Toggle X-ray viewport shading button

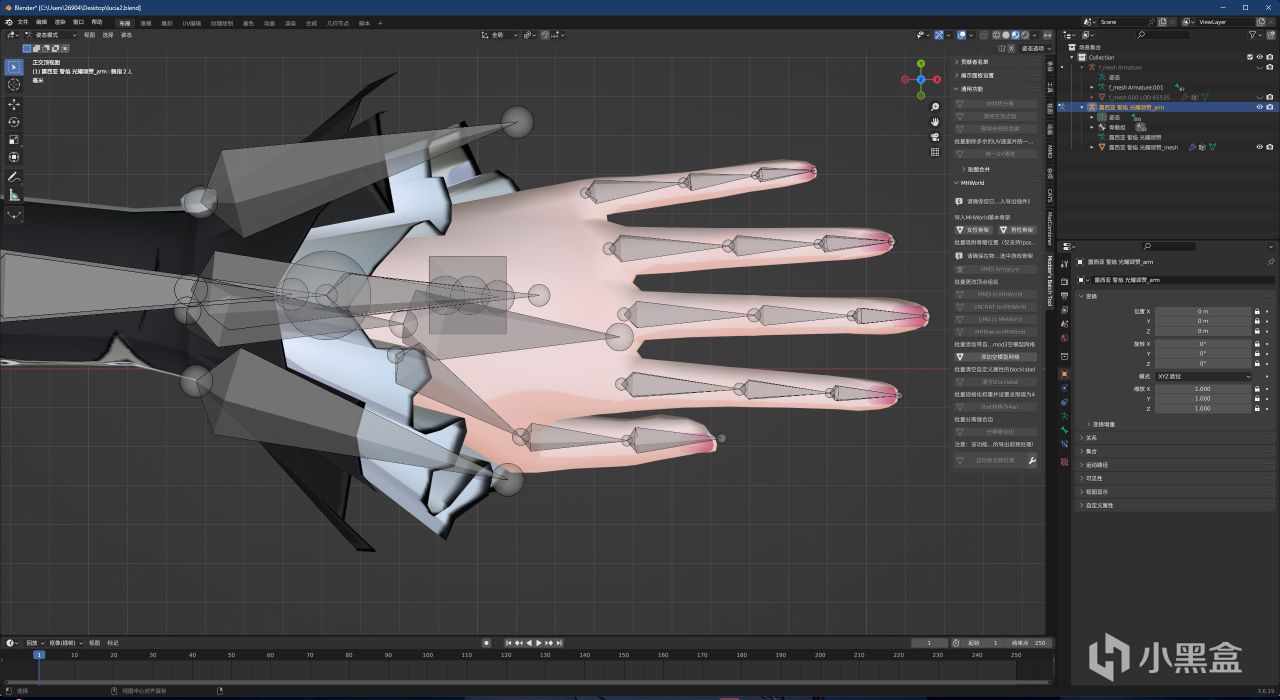click(x=983, y=35)
